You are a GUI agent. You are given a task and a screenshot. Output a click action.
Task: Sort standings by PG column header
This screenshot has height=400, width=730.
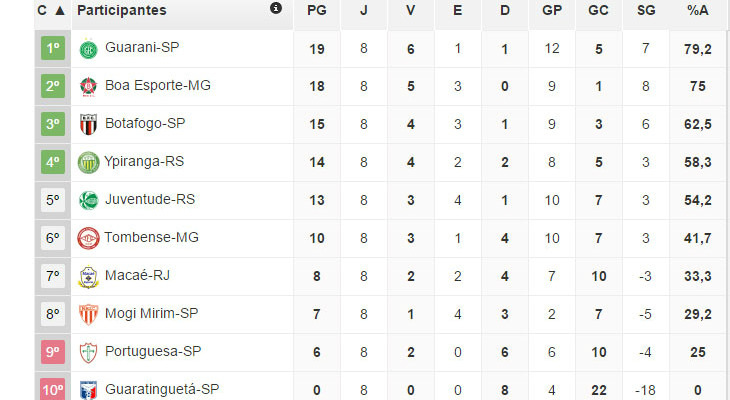click(x=317, y=10)
